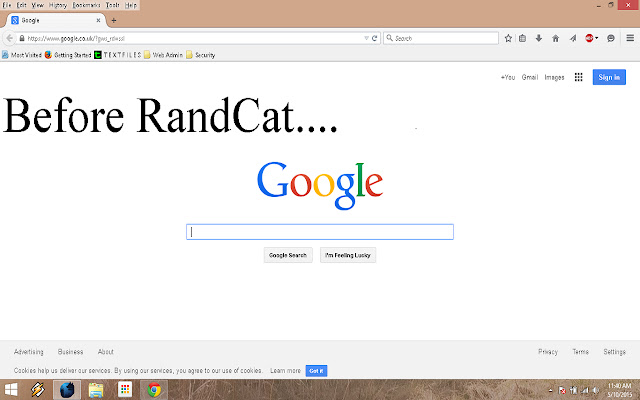Open the Edit menu

pos(21,5)
